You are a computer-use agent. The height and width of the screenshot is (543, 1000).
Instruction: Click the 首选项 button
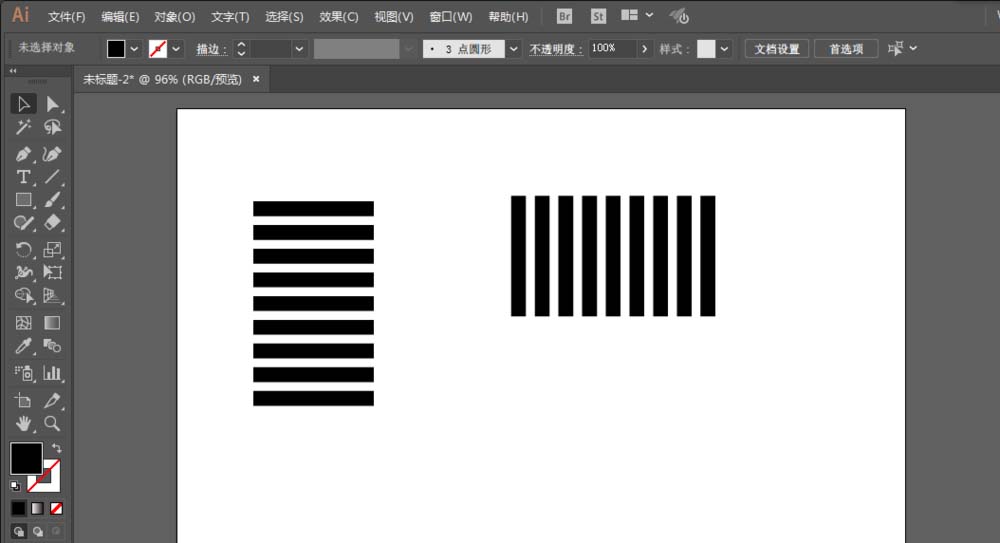pos(846,49)
